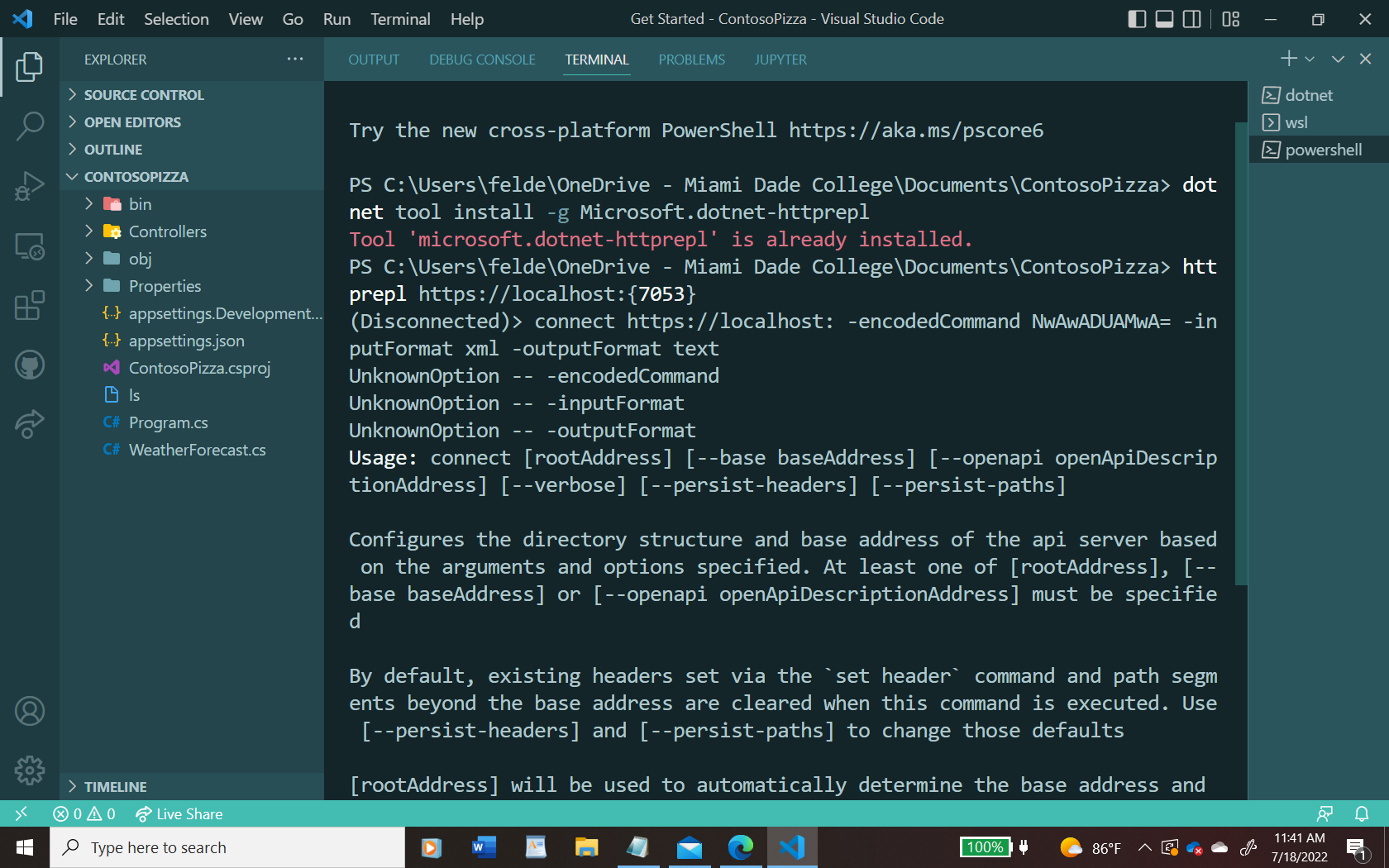This screenshot has height=868, width=1389.
Task: Select the powershell terminal instance
Action: click(x=1320, y=150)
